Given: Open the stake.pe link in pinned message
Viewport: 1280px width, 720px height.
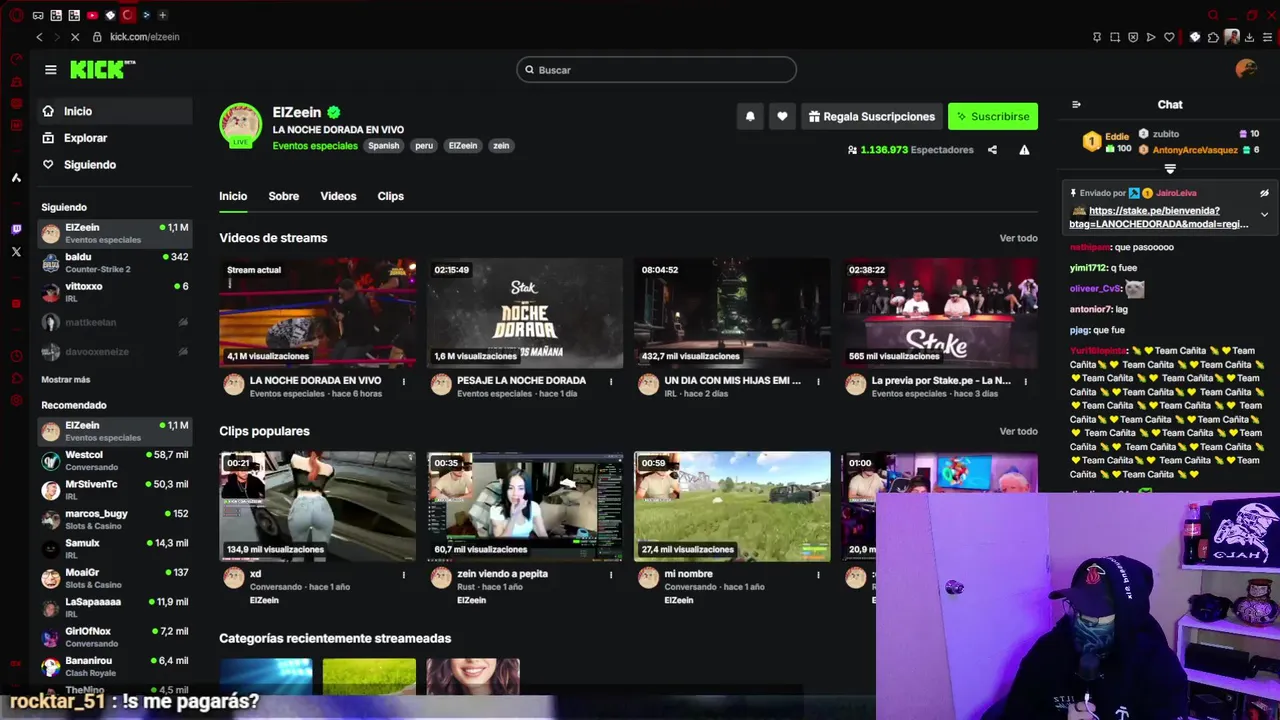Looking at the screenshot, I should [x=1159, y=217].
